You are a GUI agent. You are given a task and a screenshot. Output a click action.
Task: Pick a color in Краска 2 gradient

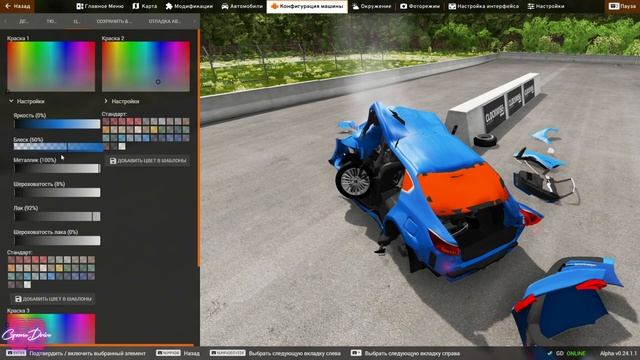[x=146, y=66]
